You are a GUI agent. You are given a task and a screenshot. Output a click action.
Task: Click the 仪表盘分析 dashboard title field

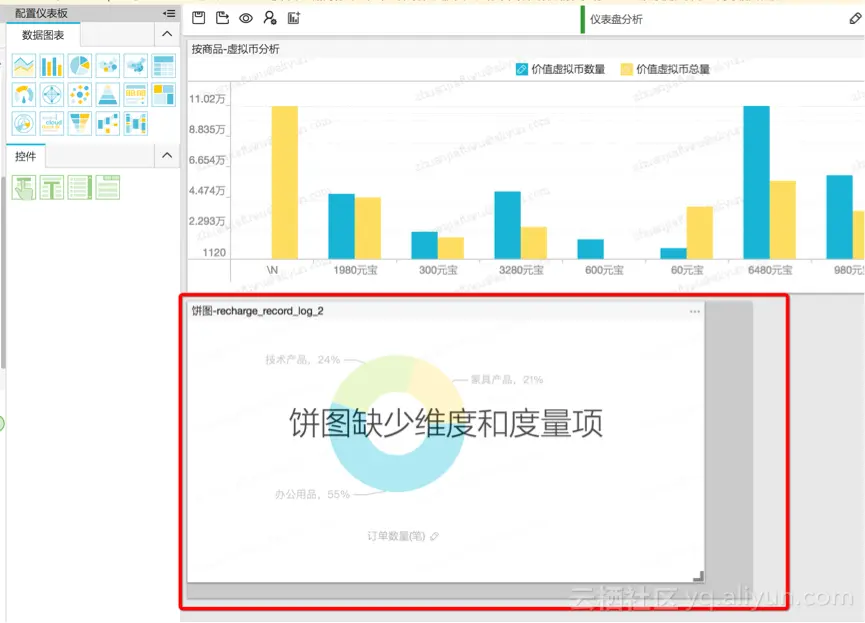(616, 19)
